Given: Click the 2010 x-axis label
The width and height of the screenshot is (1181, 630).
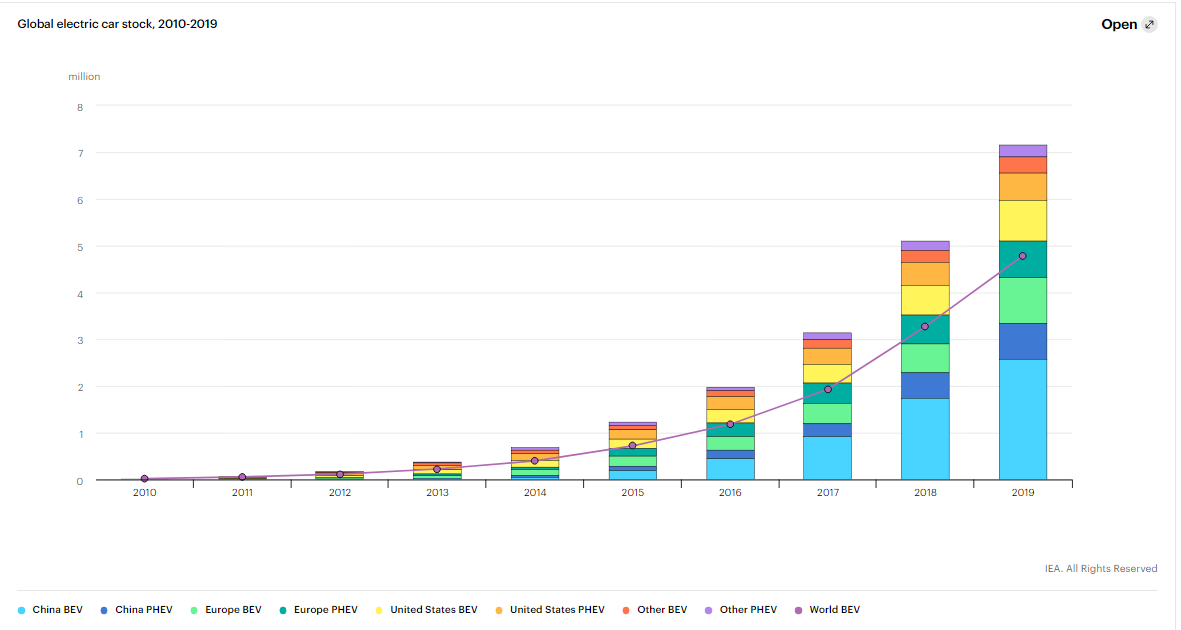Looking at the screenshot, I should click(145, 493).
